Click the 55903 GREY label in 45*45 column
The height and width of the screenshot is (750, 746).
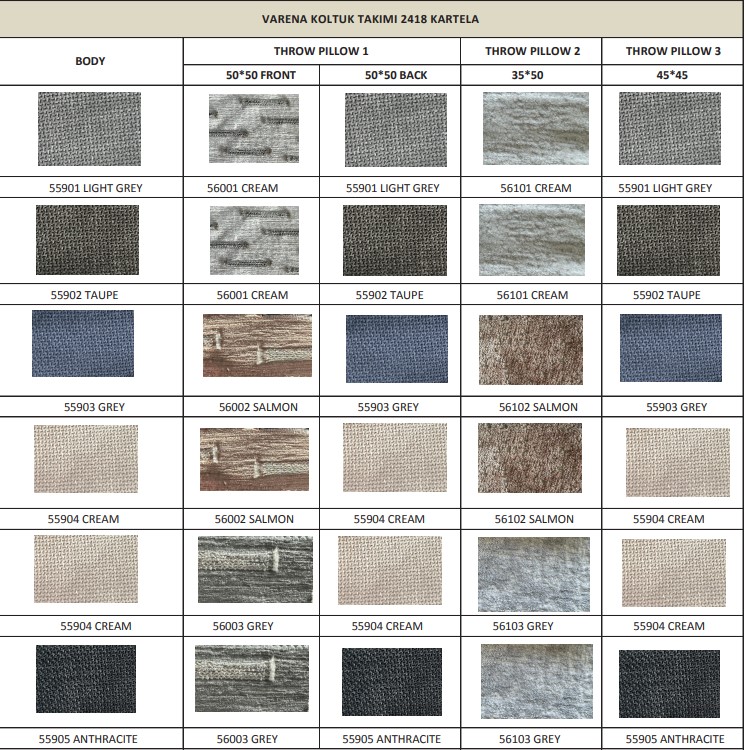[x=672, y=407]
